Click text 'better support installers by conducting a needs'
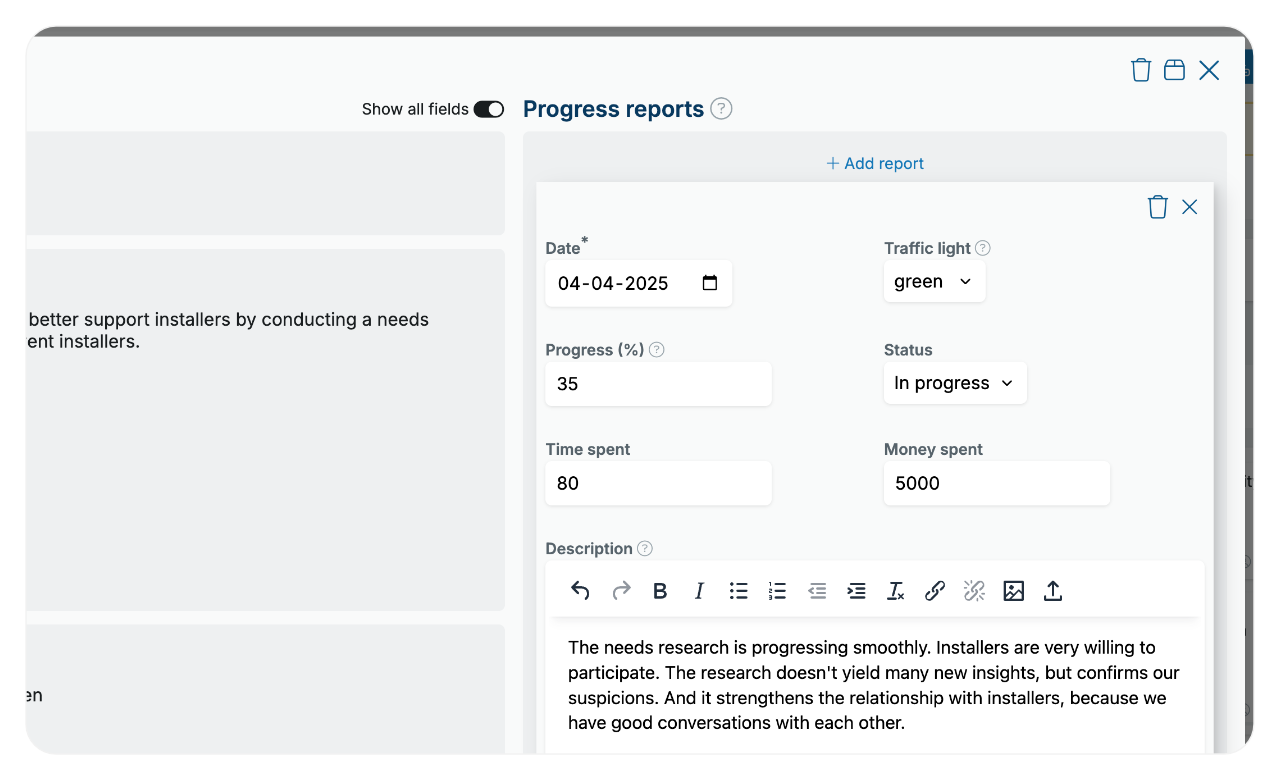Screen dimensions: 1280x780 (x=229, y=320)
